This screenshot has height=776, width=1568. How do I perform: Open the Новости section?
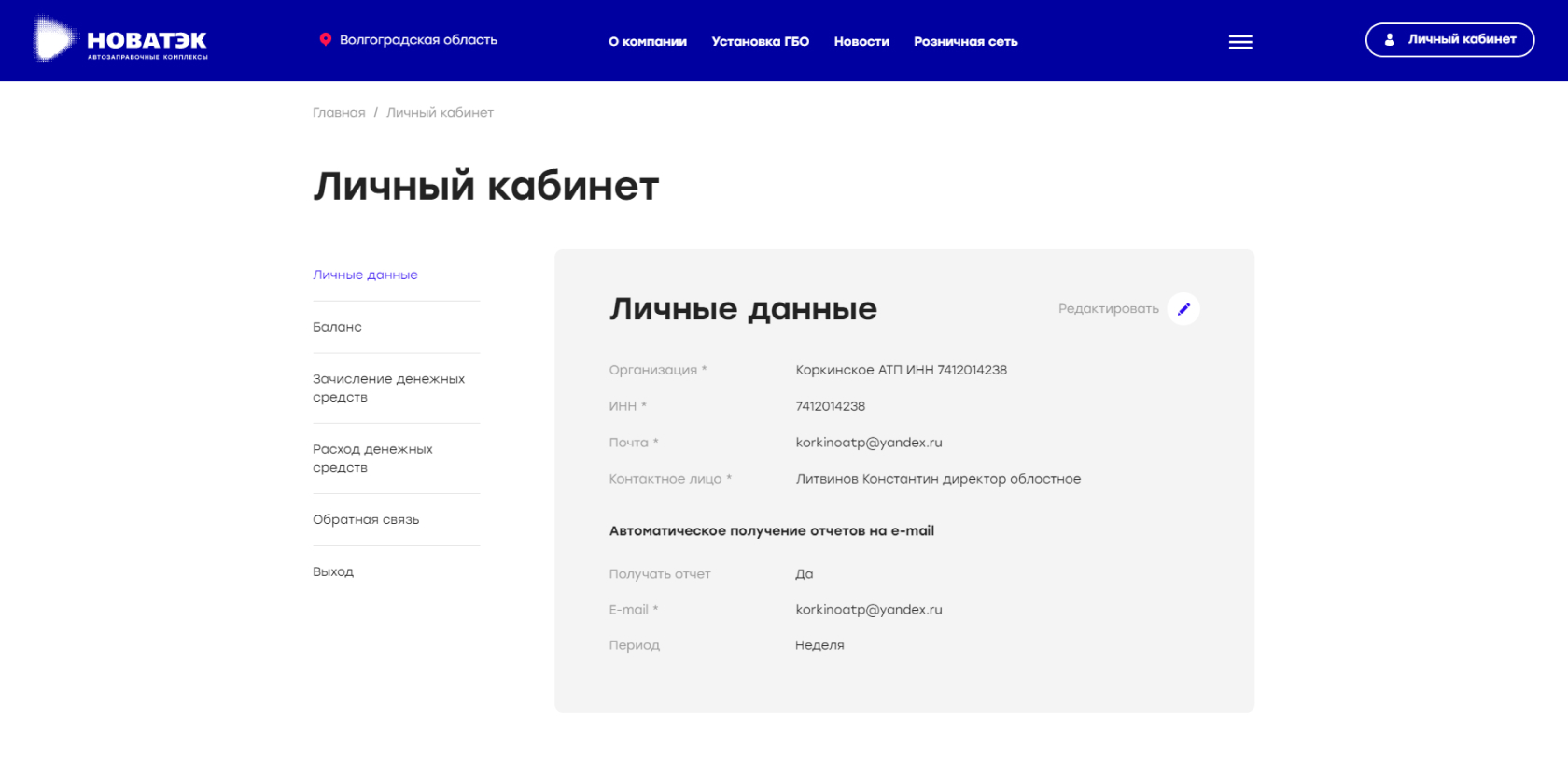point(861,42)
